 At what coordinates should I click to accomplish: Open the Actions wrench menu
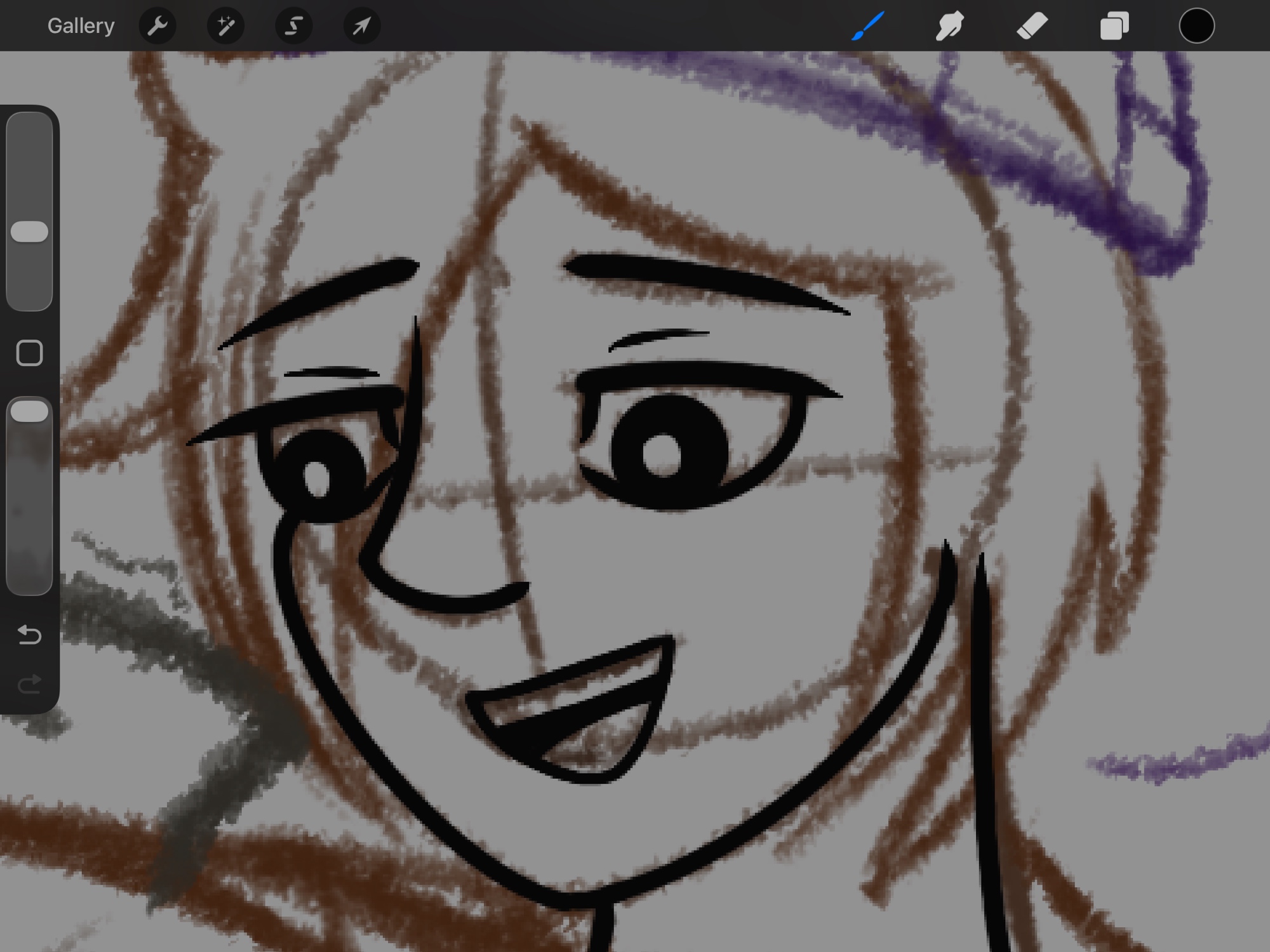click(157, 26)
